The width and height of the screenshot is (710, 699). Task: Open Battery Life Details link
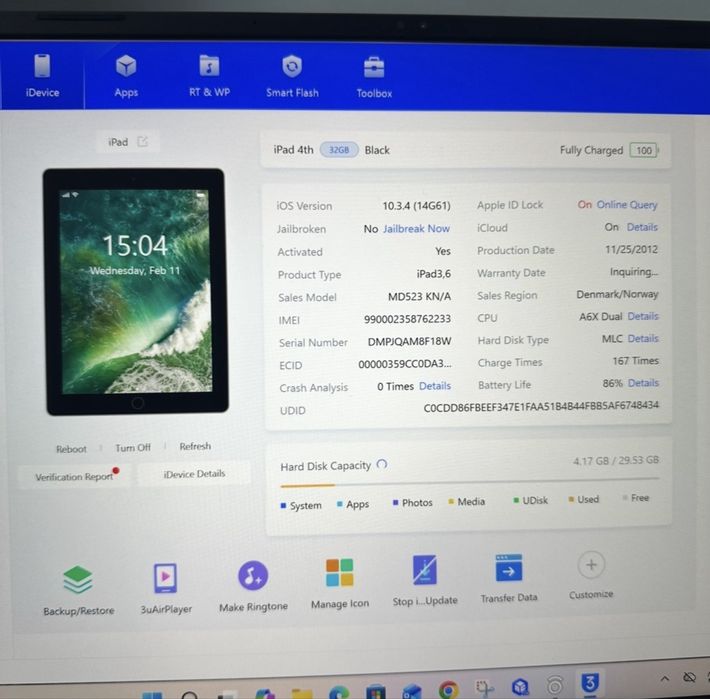[643, 383]
